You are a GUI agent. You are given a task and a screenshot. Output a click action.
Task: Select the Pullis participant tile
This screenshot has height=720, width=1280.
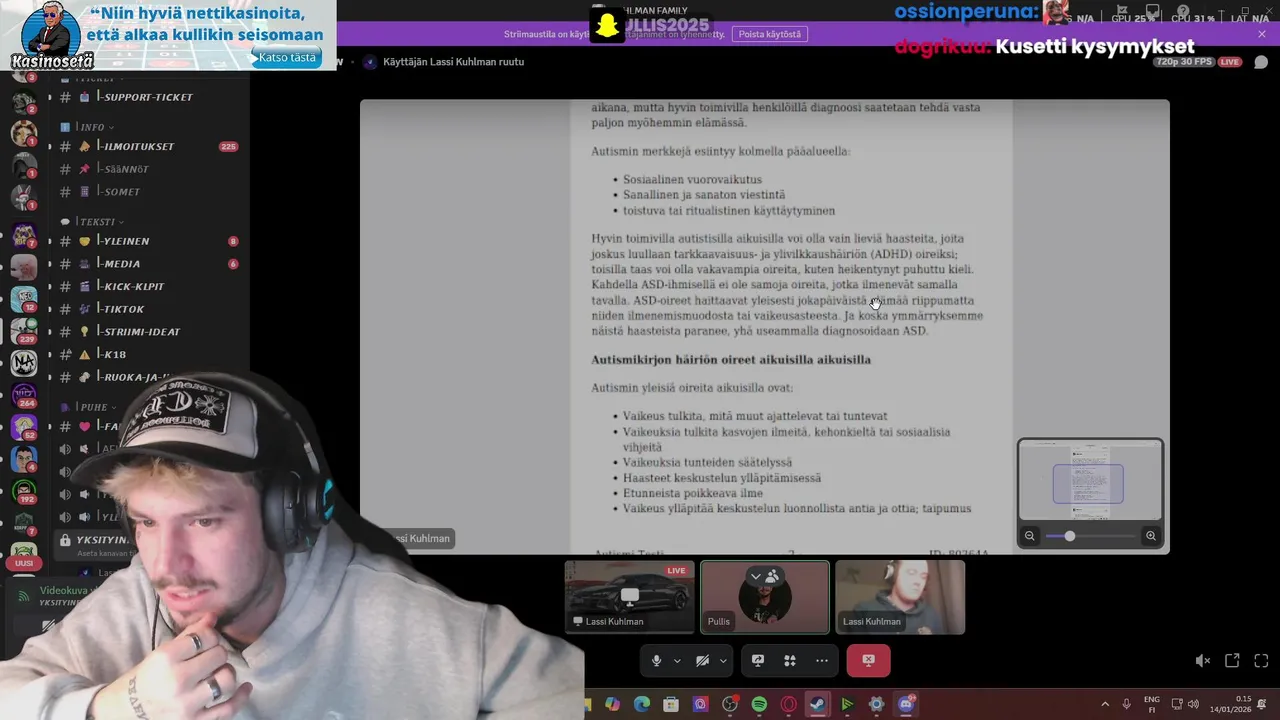tap(765, 597)
